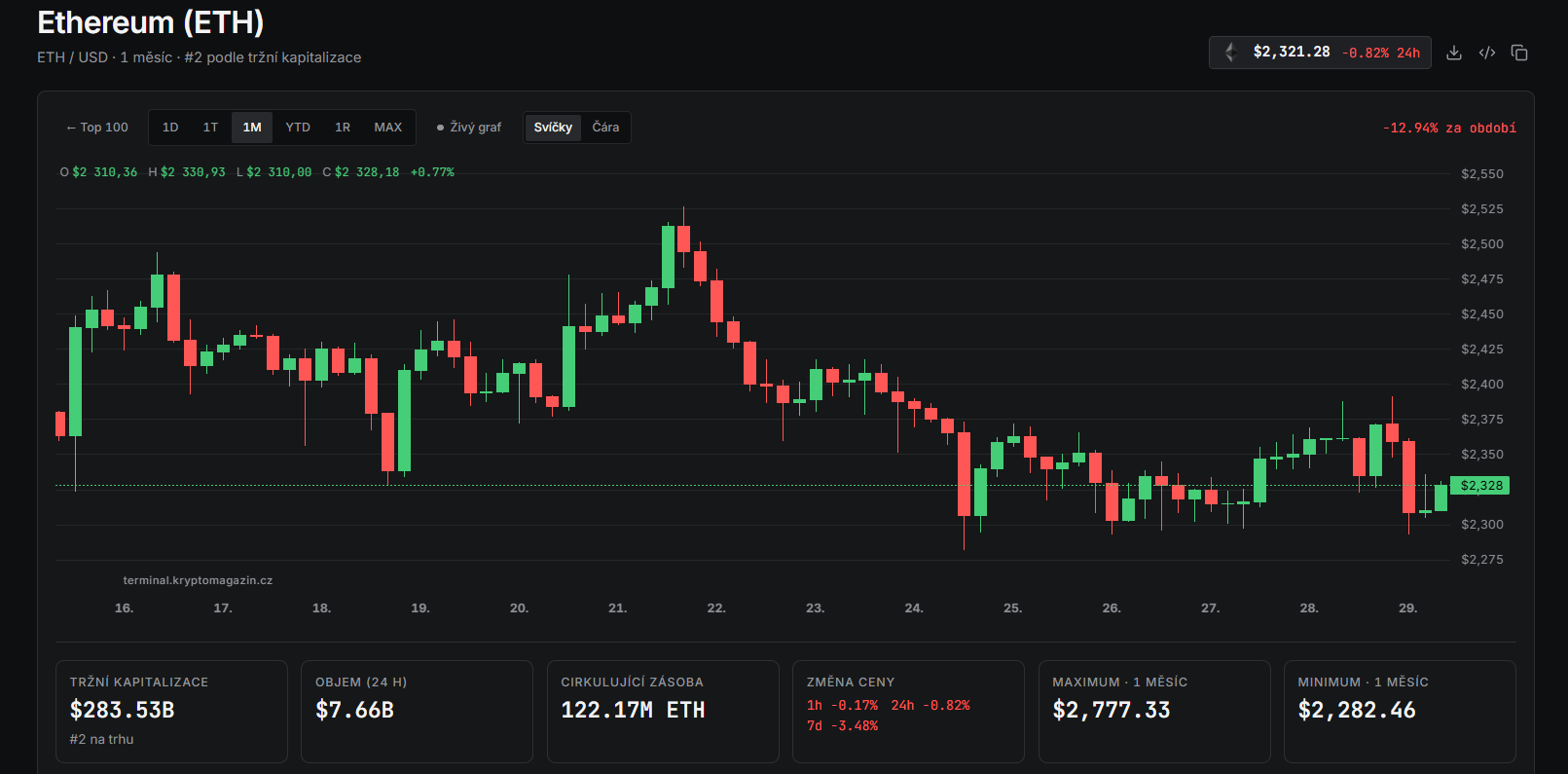Image resolution: width=1568 pixels, height=774 pixels.
Task: Click the 21. date label on time axis
Action: [617, 608]
